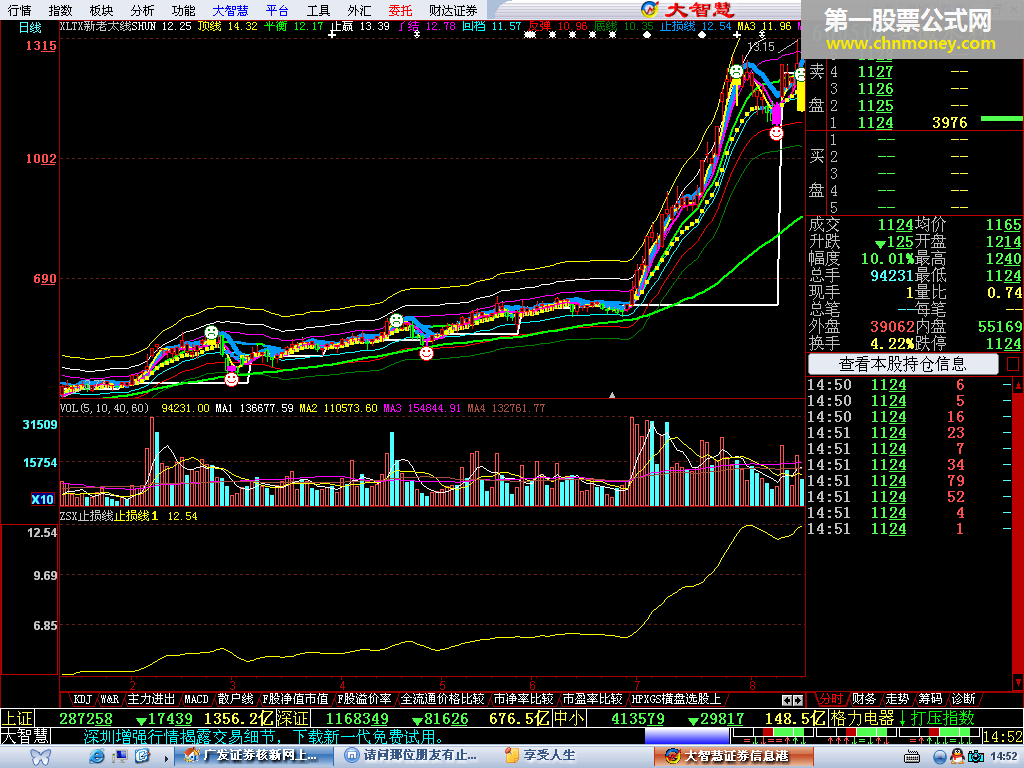Select the MACD indicator tab

point(196,699)
